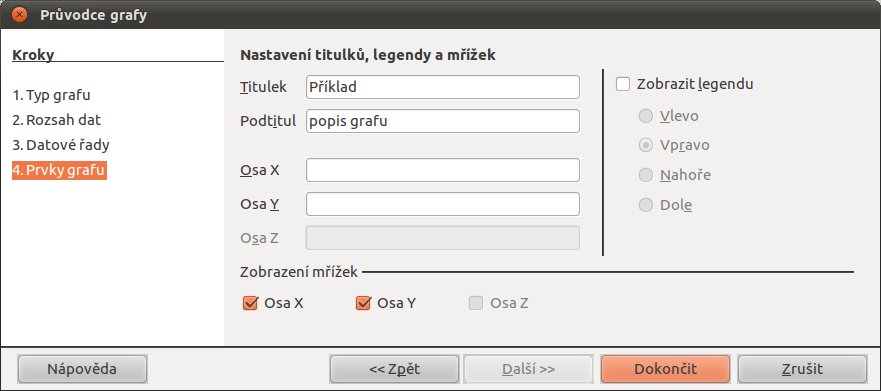Finish the wizard with Dokončit
Viewport: 881px width, 391px height.
pyautogui.click(x=665, y=369)
